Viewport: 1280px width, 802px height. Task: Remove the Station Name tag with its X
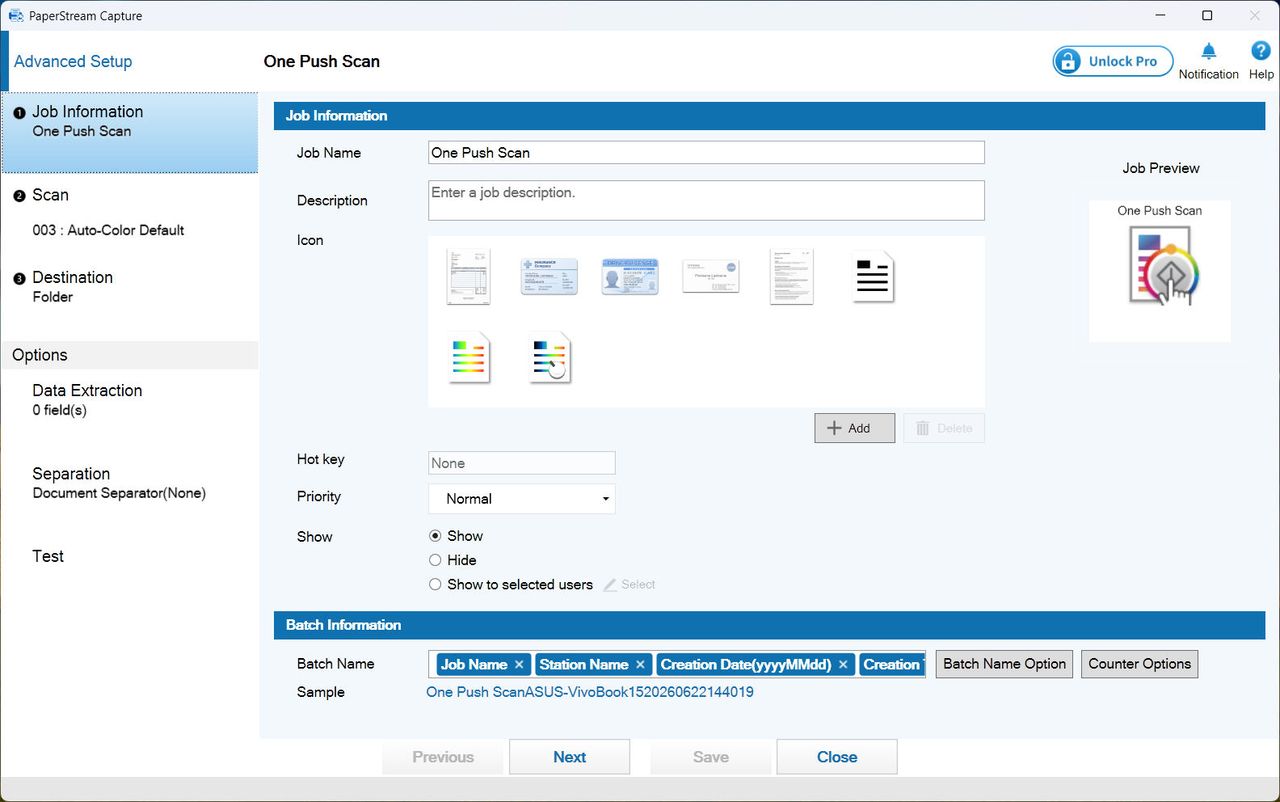[x=640, y=665]
